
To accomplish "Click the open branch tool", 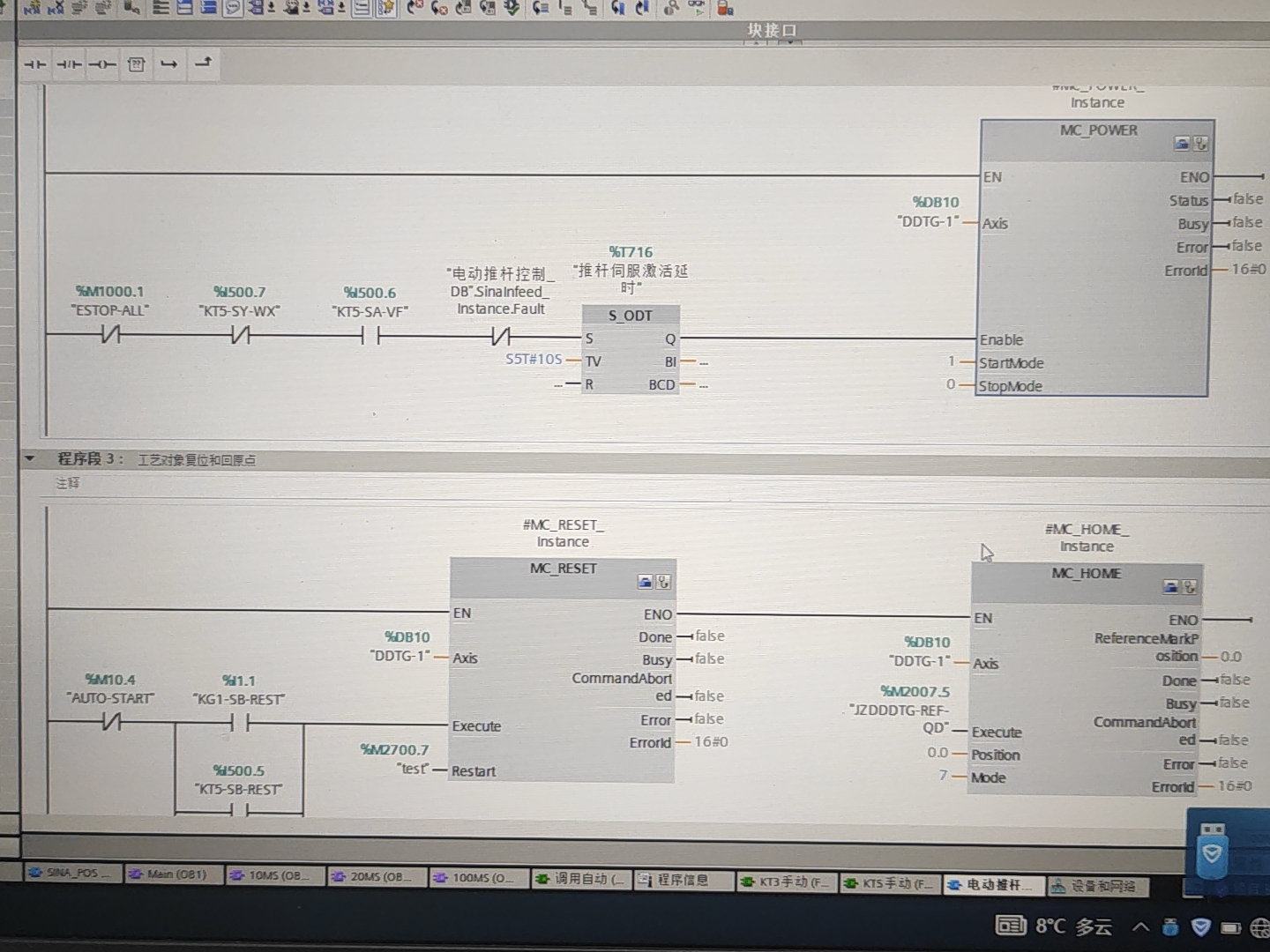I will click(169, 64).
